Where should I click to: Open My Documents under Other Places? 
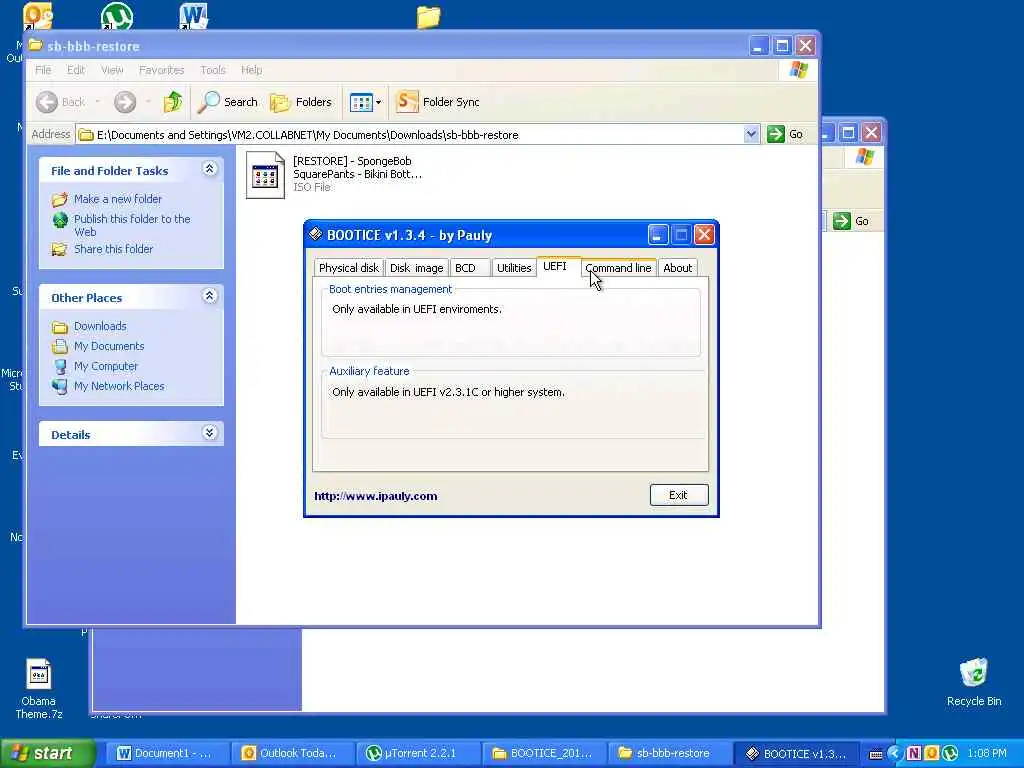coord(108,346)
